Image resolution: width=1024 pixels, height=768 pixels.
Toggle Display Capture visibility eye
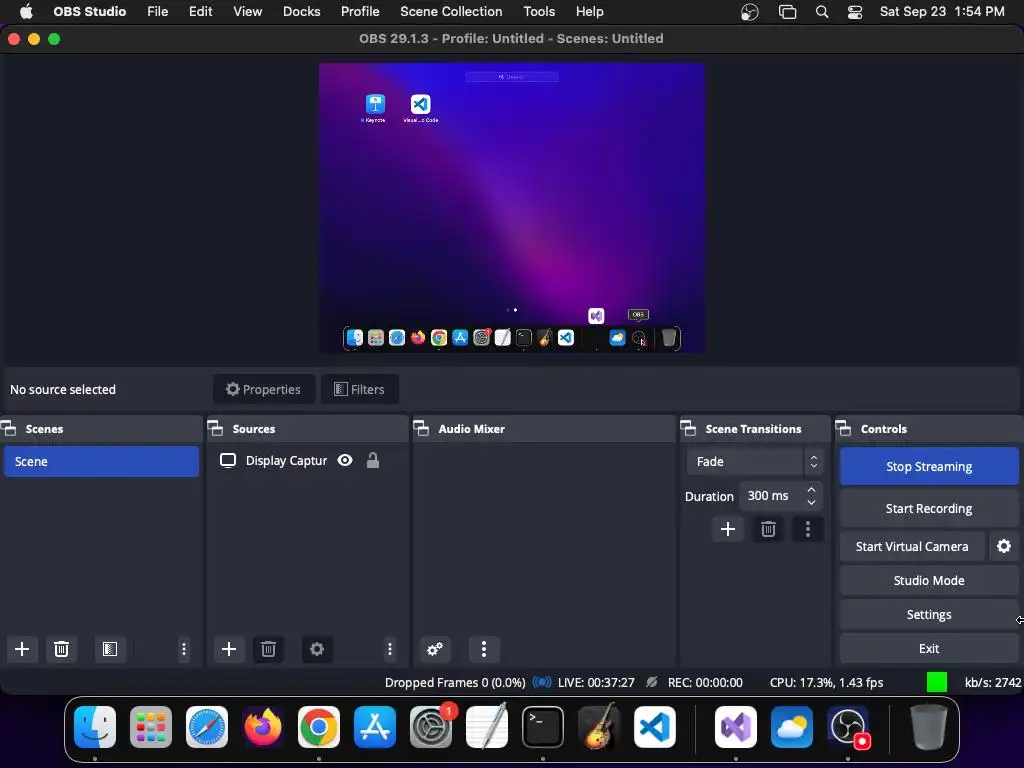point(345,460)
